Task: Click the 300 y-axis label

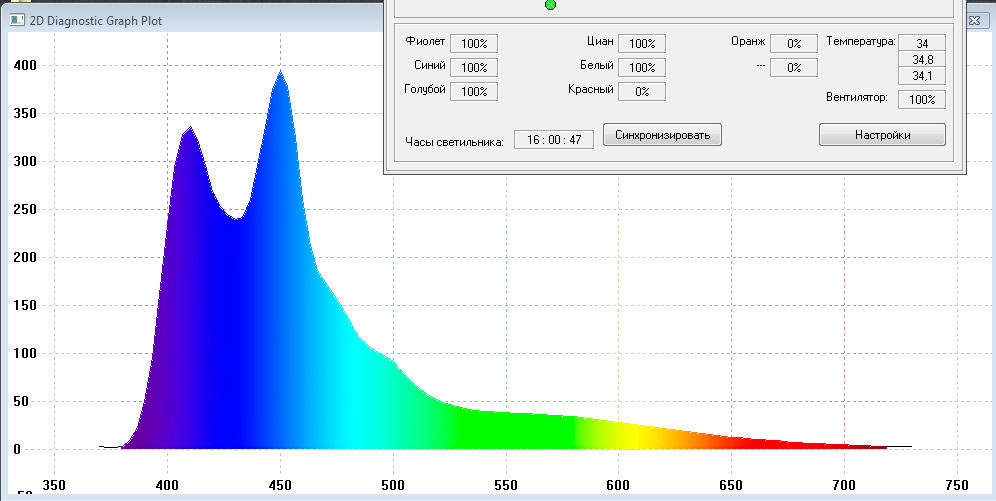Action: 25,161
